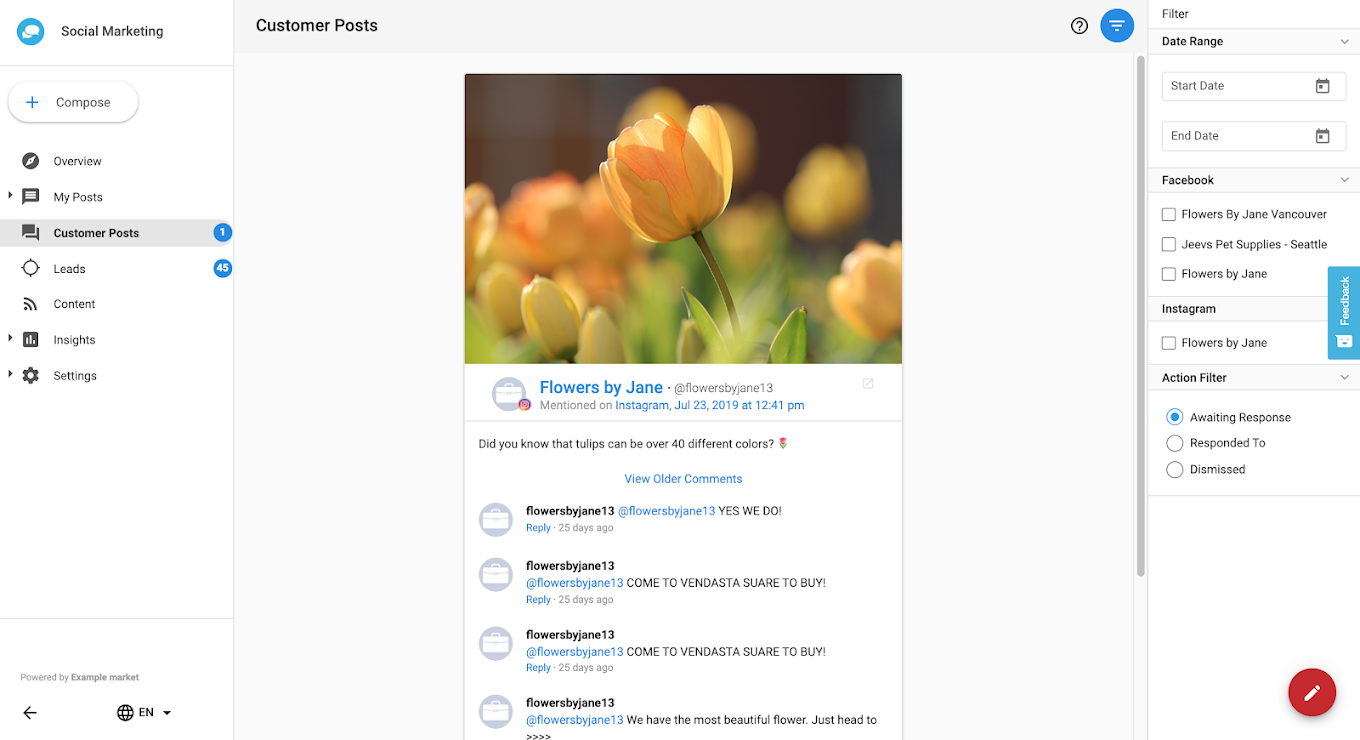The image size is (1360, 740).
Task: Enable Jeevs Pet Supplies - Seattle filter
Action: coord(1168,244)
